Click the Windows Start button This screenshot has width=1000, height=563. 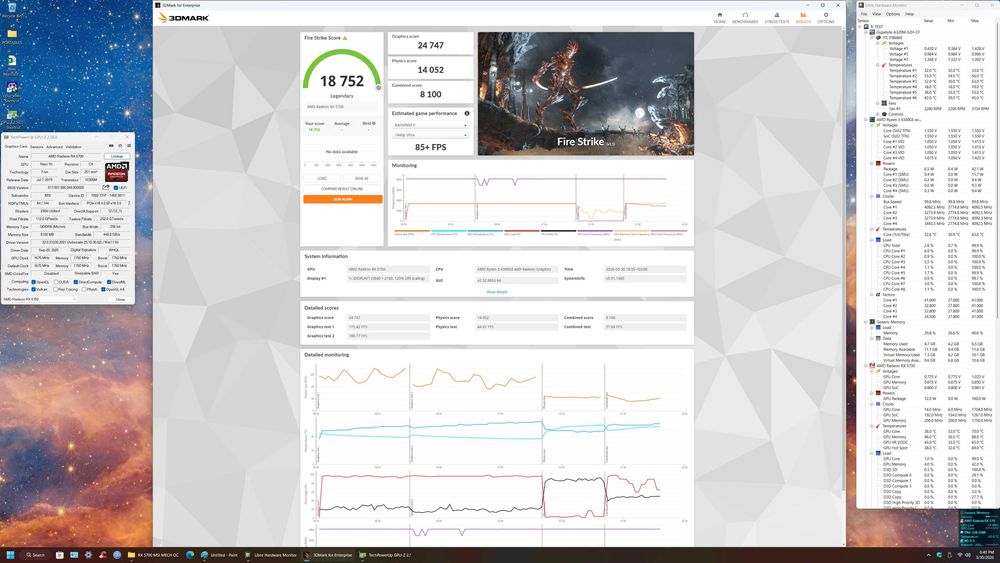coord(10,555)
